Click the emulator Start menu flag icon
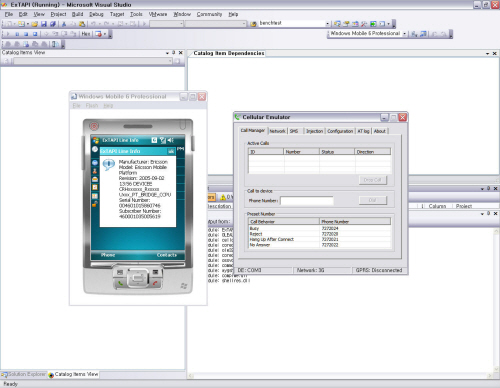500x388 pixels. coord(96,140)
